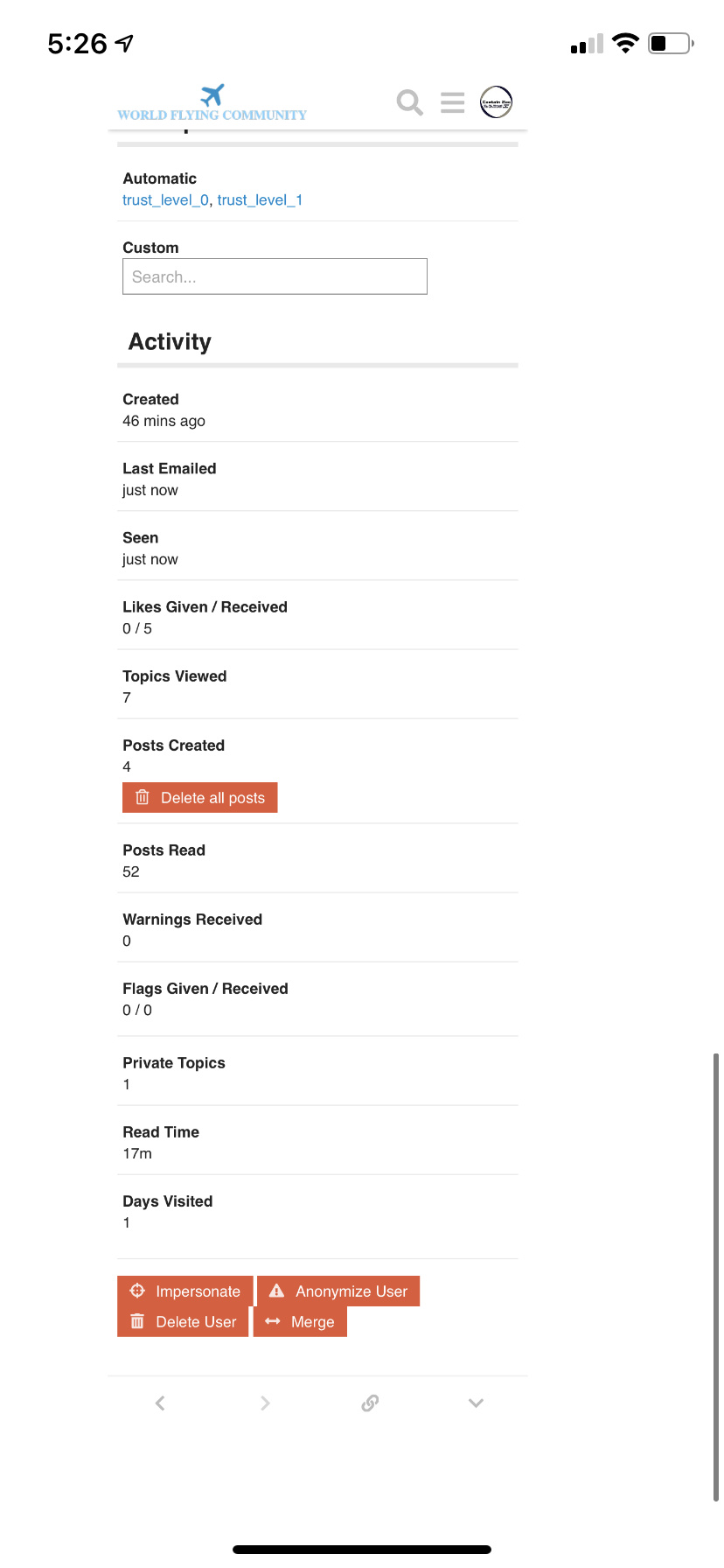Open the hamburger menu icon
Screen dimensions: 724x1568
point(452,102)
